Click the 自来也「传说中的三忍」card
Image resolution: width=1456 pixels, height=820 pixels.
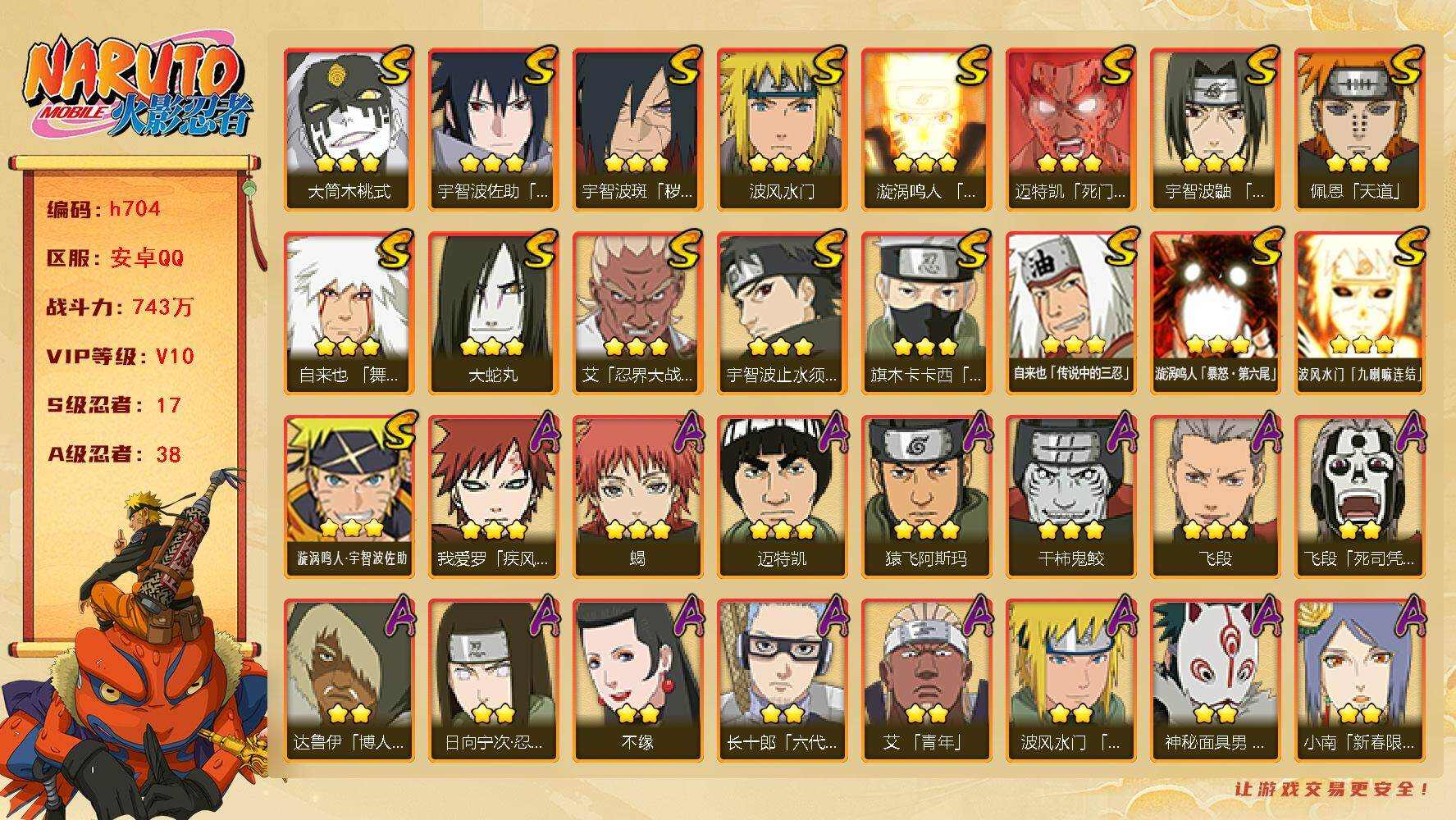click(1070, 313)
